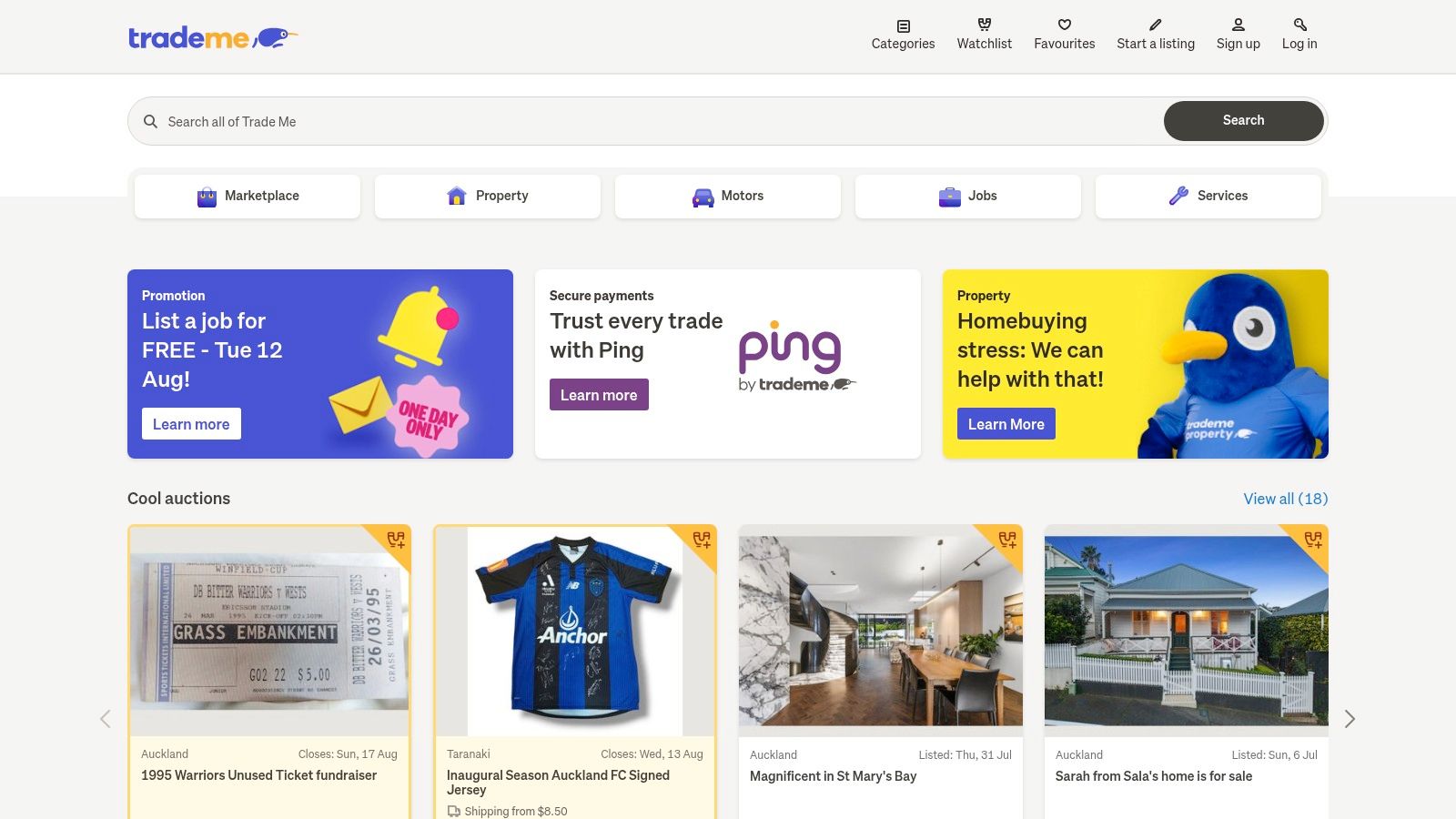Image resolution: width=1456 pixels, height=819 pixels.
Task: Click the 'Cool auctions' heading
Action: click(178, 499)
